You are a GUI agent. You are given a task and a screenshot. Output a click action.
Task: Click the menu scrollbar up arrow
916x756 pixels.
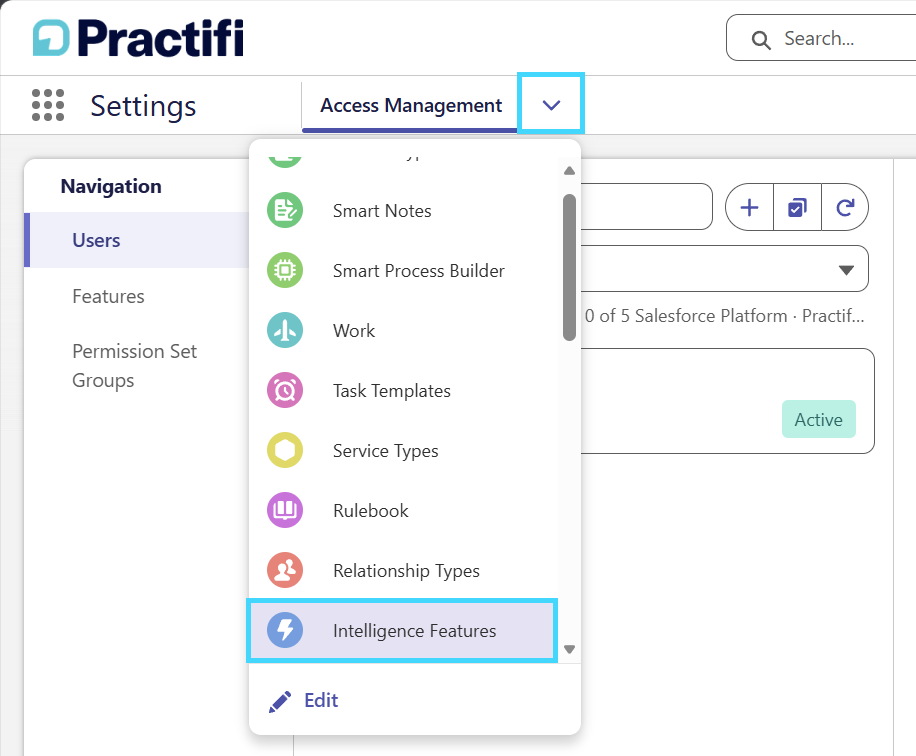[x=569, y=171]
